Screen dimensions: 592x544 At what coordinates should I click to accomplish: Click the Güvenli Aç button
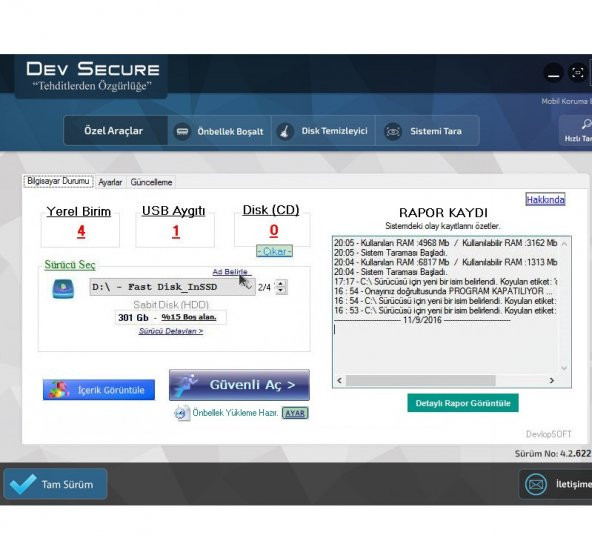click(239, 385)
